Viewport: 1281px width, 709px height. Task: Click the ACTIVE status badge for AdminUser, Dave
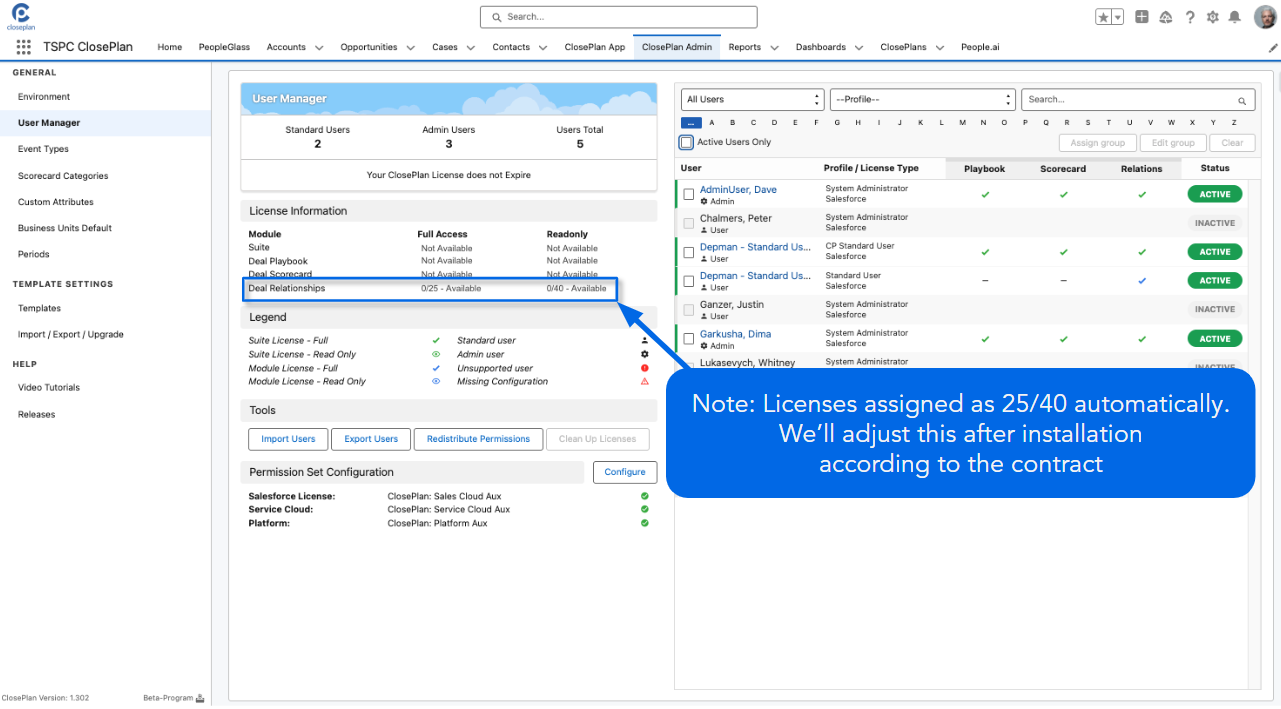pos(1215,194)
